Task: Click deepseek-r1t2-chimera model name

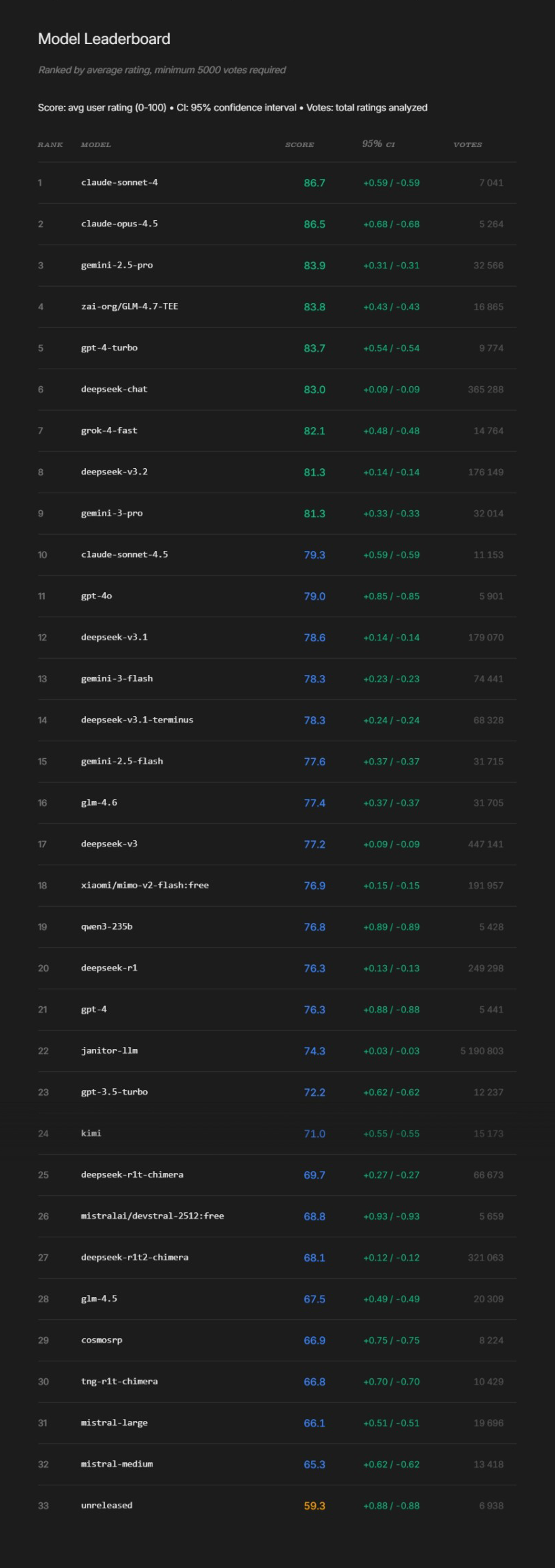Action: coord(135,1257)
